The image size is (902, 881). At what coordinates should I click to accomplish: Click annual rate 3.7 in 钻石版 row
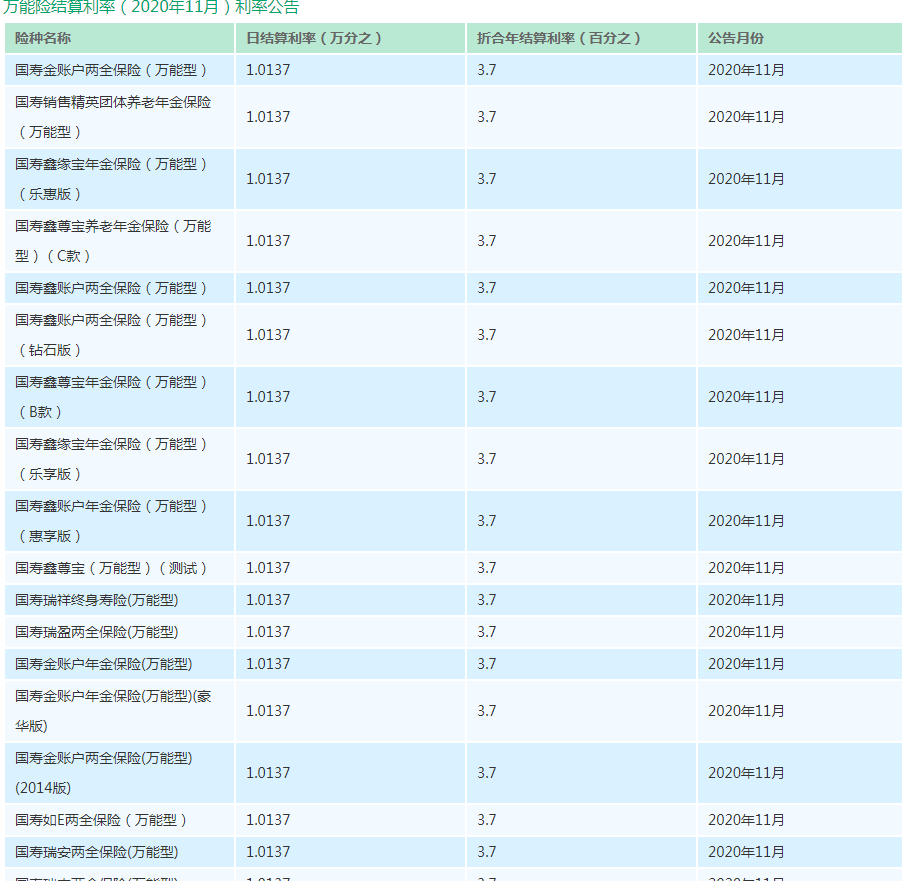click(x=487, y=335)
